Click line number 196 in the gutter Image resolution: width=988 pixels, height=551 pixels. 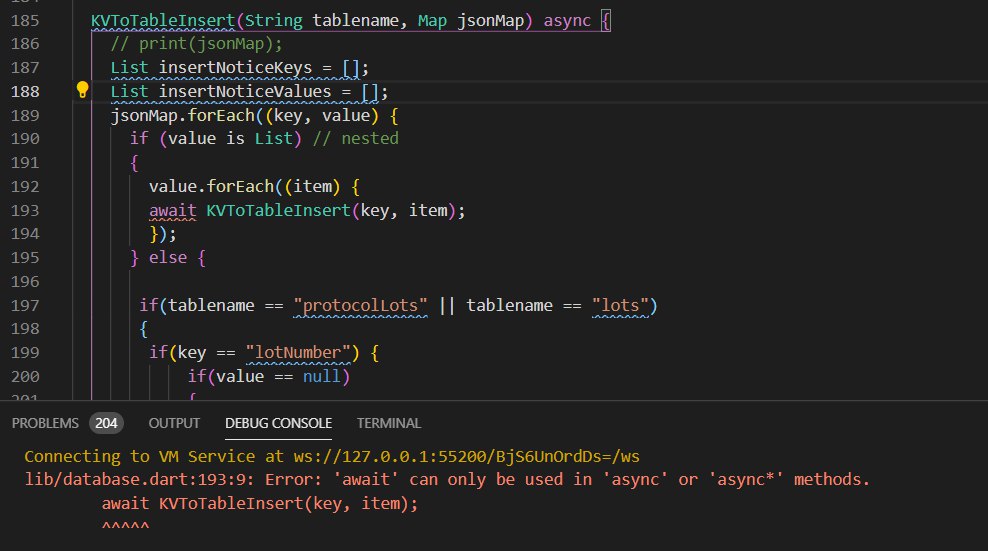click(x=25, y=282)
